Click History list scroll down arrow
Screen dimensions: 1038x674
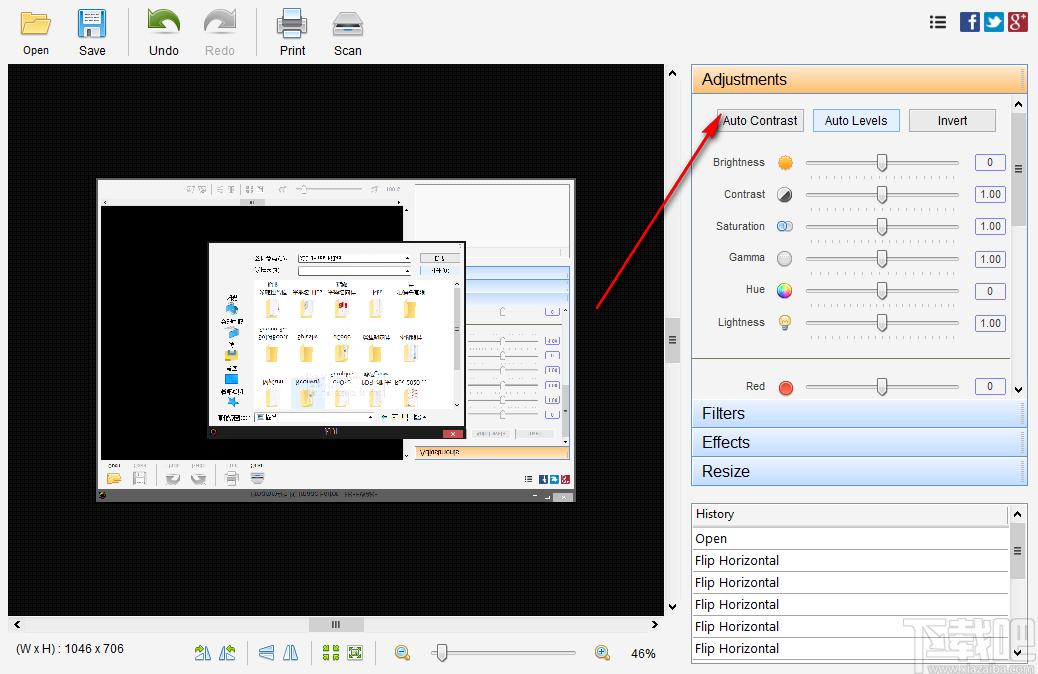pos(1017,652)
